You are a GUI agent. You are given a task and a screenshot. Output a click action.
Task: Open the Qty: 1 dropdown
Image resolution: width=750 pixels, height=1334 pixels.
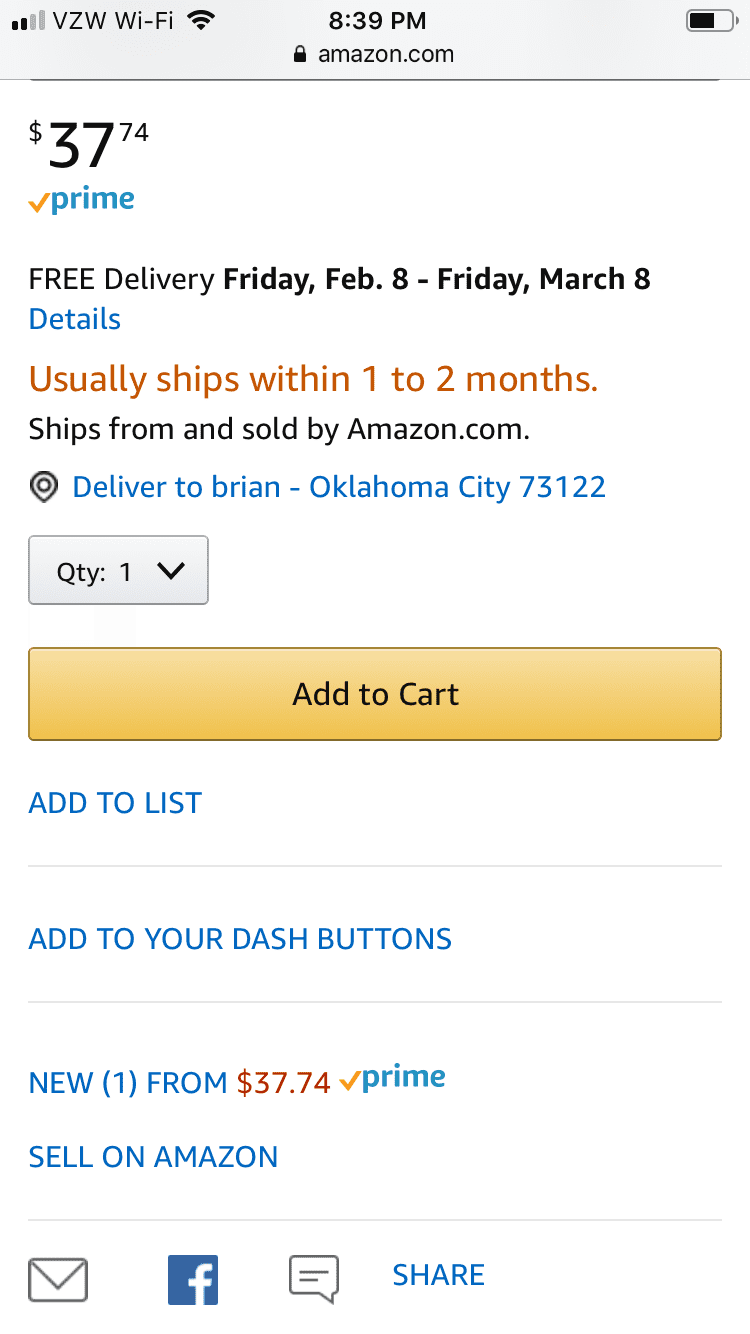[118, 570]
